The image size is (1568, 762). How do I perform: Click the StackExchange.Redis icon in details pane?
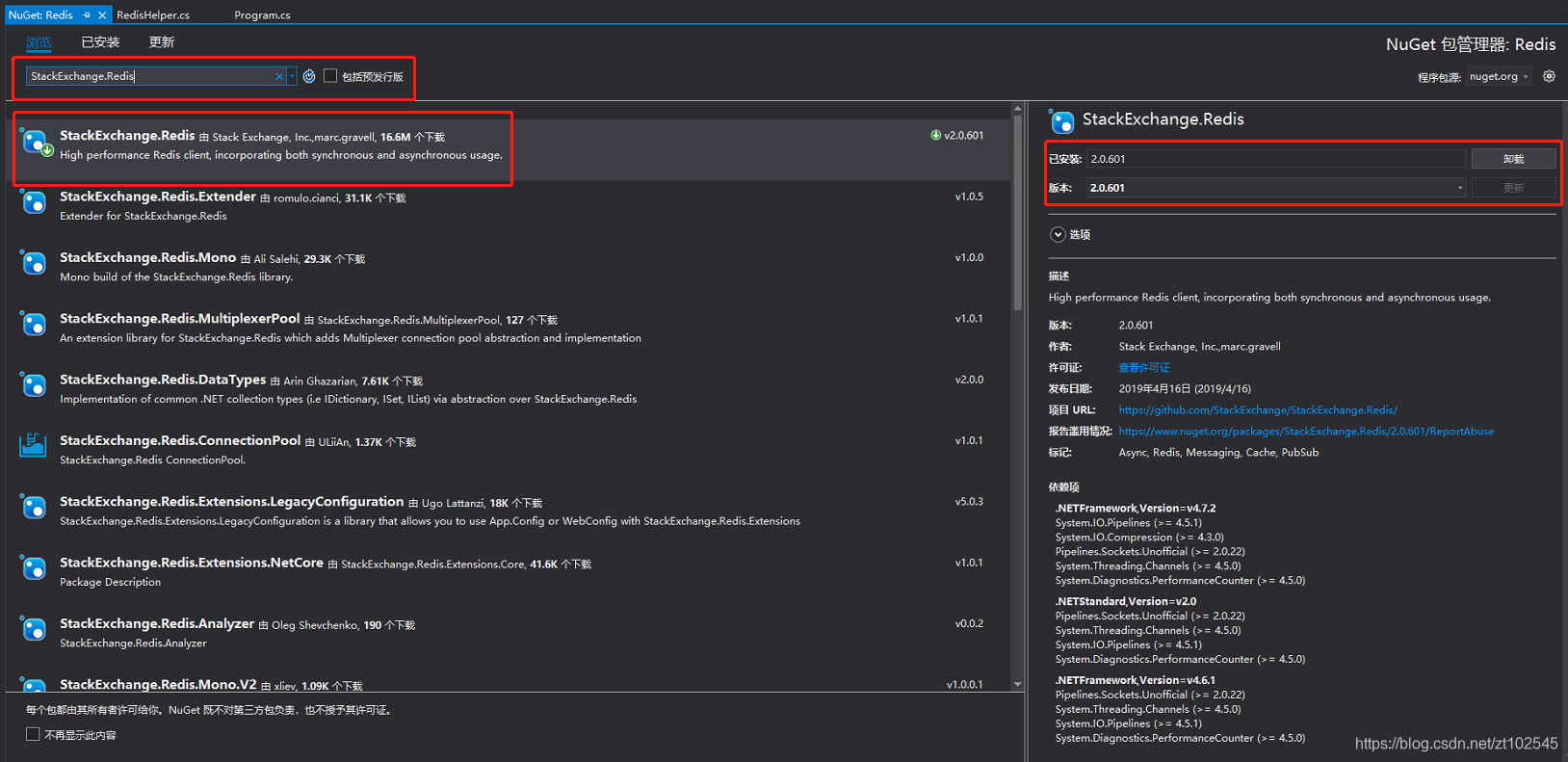(x=1062, y=120)
